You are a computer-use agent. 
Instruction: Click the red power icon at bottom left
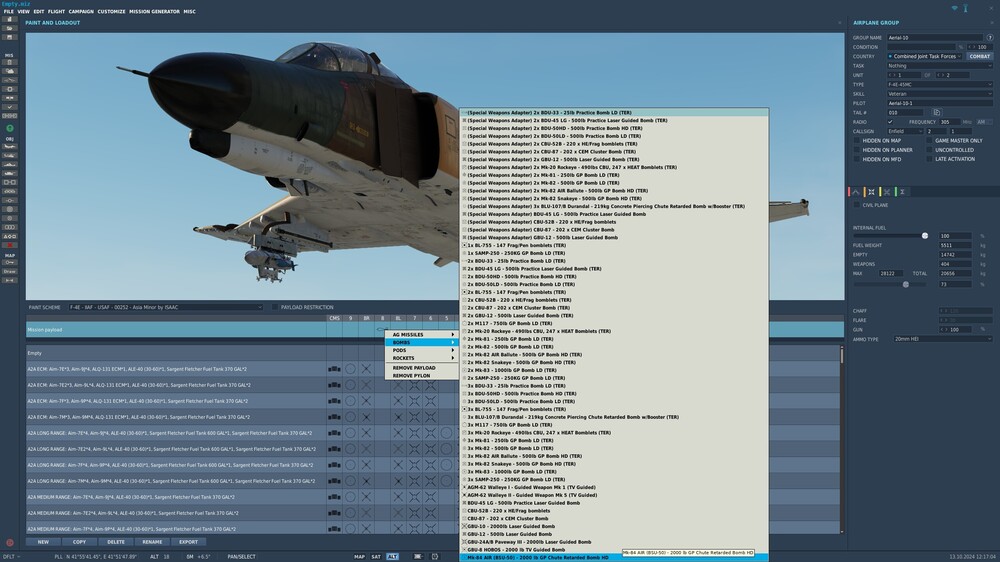click(x=10, y=542)
